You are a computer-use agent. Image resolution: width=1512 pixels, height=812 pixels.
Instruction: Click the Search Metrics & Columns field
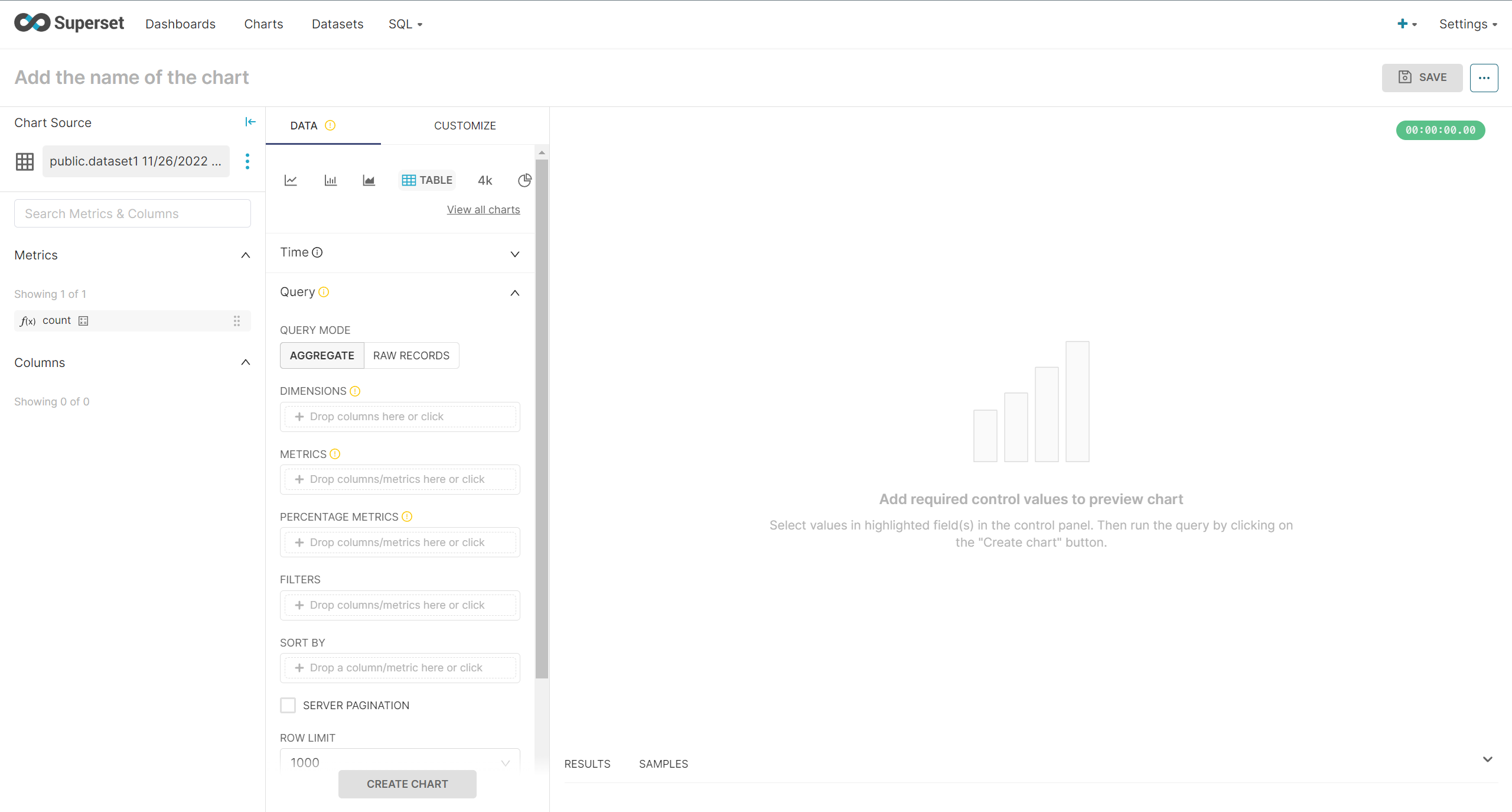point(132,213)
